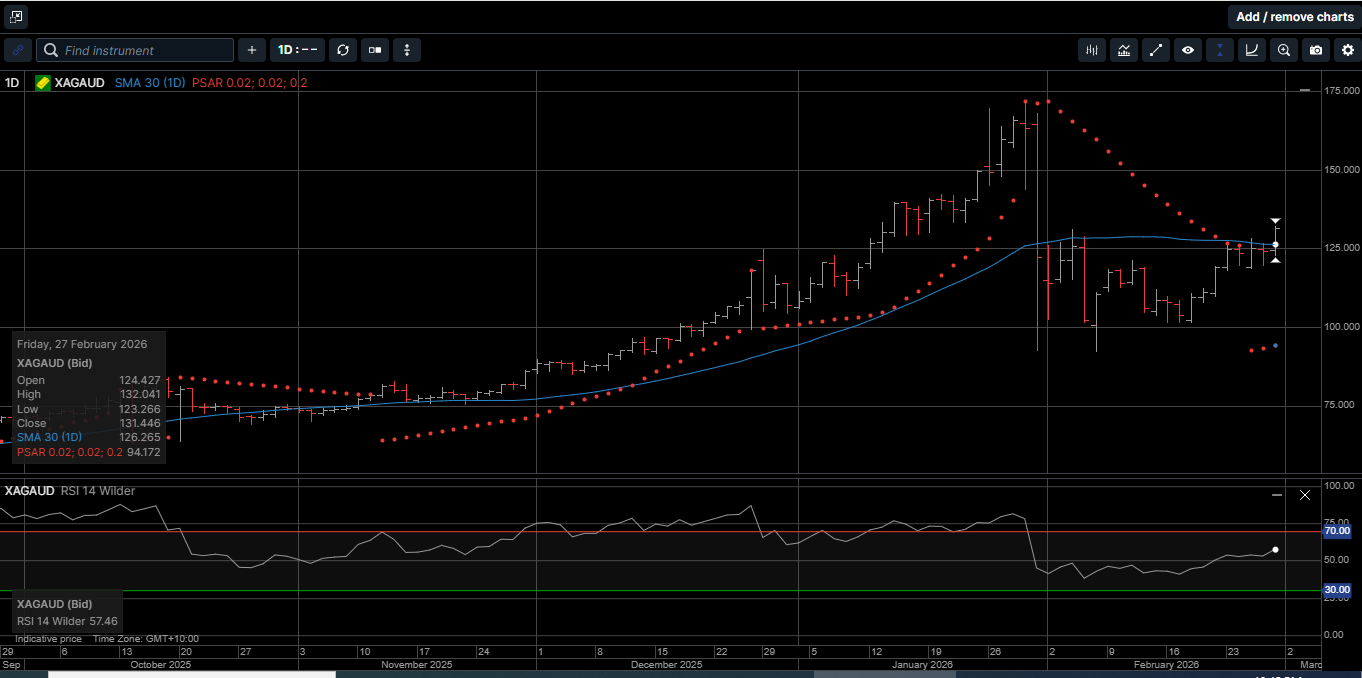Click the refresh icon to reload the chart
Viewport: 1362px width, 678px height.
pyautogui.click(x=343, y=50)
